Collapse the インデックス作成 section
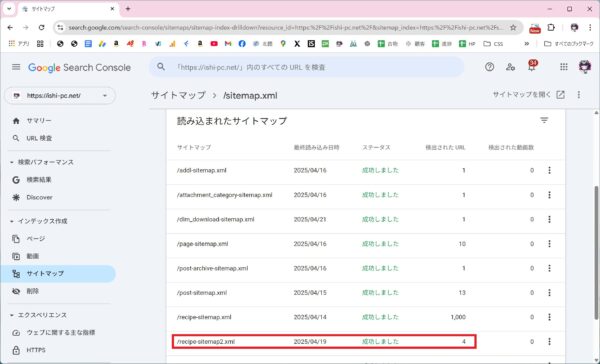The image size is (600, 364). point(11,221)
